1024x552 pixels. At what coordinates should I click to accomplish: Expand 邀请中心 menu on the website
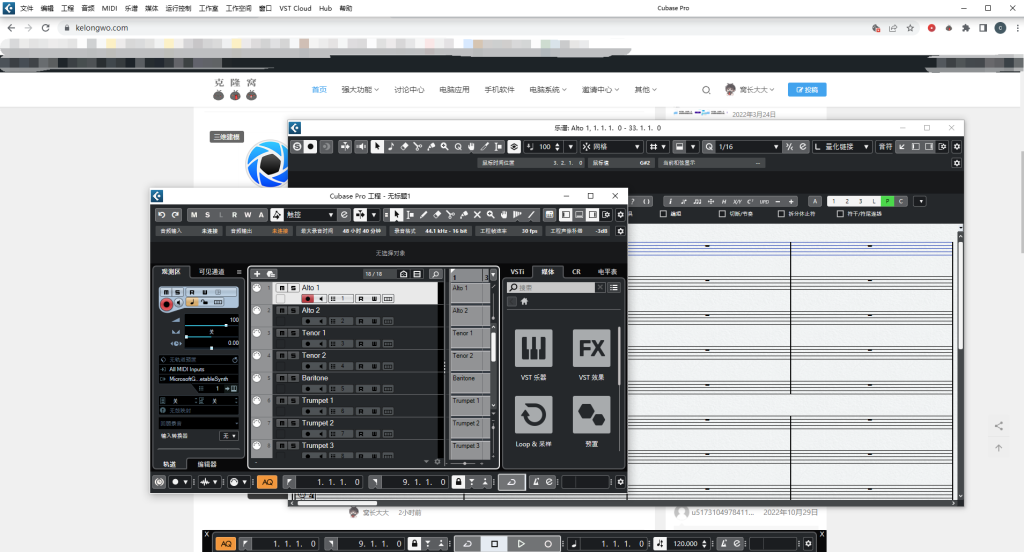pyautogui.click(x=600, y=89)
